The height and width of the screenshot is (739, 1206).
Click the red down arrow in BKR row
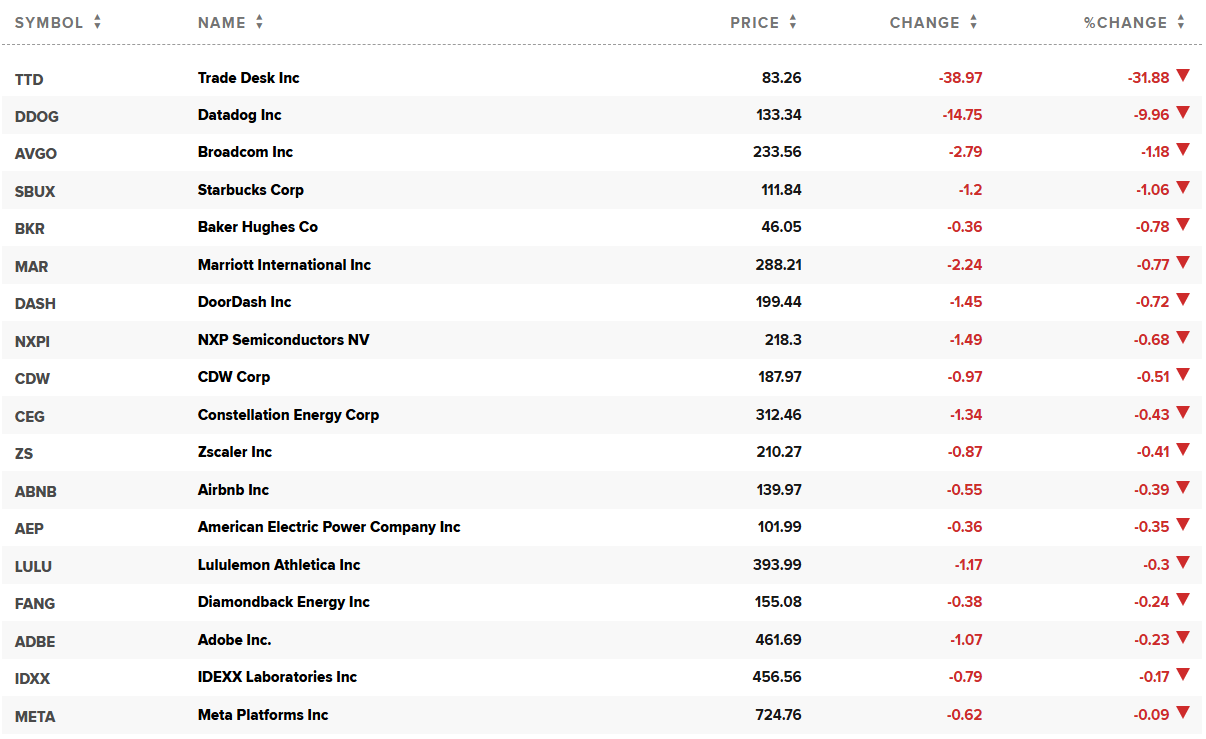(x=1183, y=225)
